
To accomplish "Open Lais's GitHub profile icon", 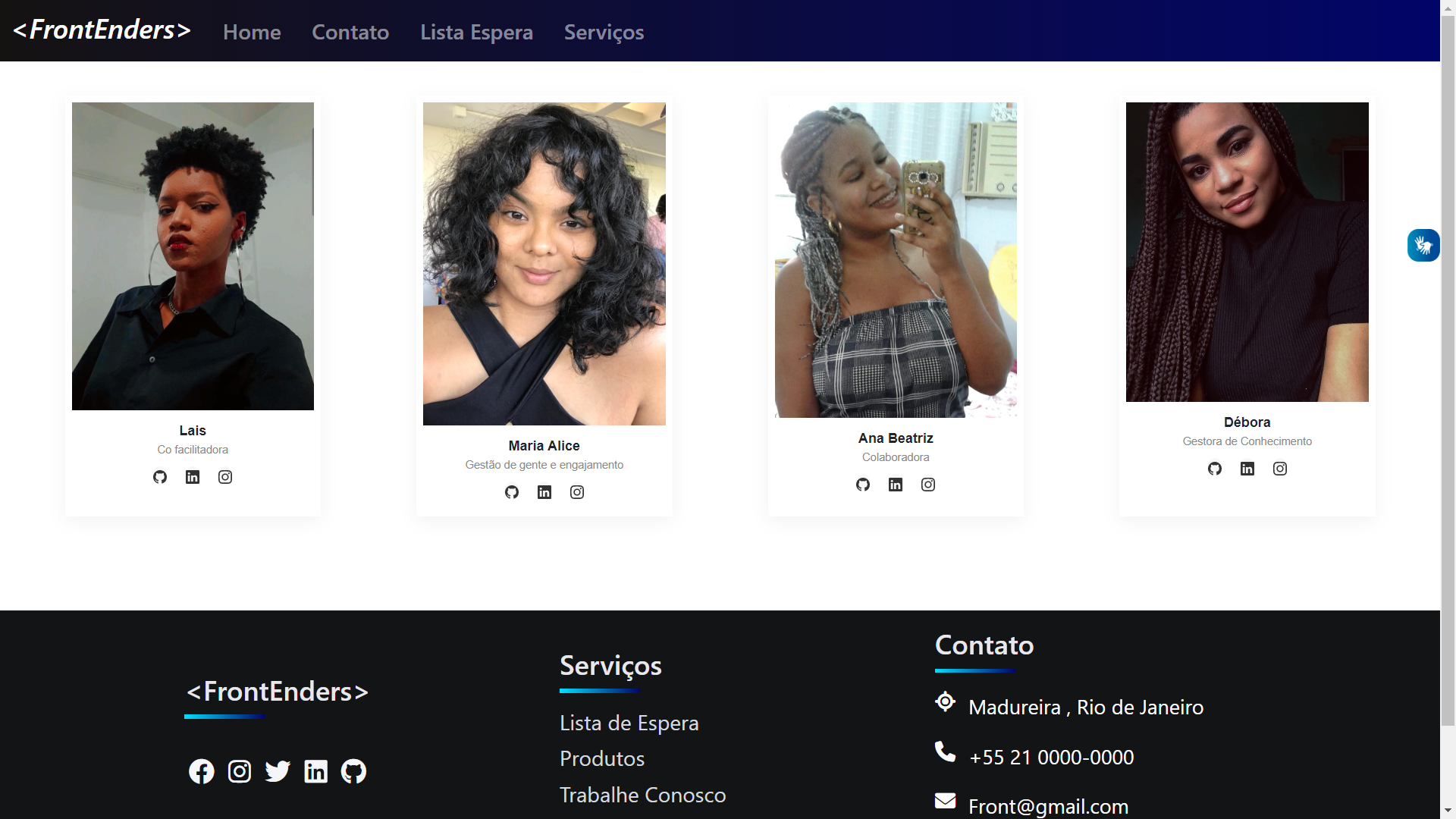I will point(160,477).
